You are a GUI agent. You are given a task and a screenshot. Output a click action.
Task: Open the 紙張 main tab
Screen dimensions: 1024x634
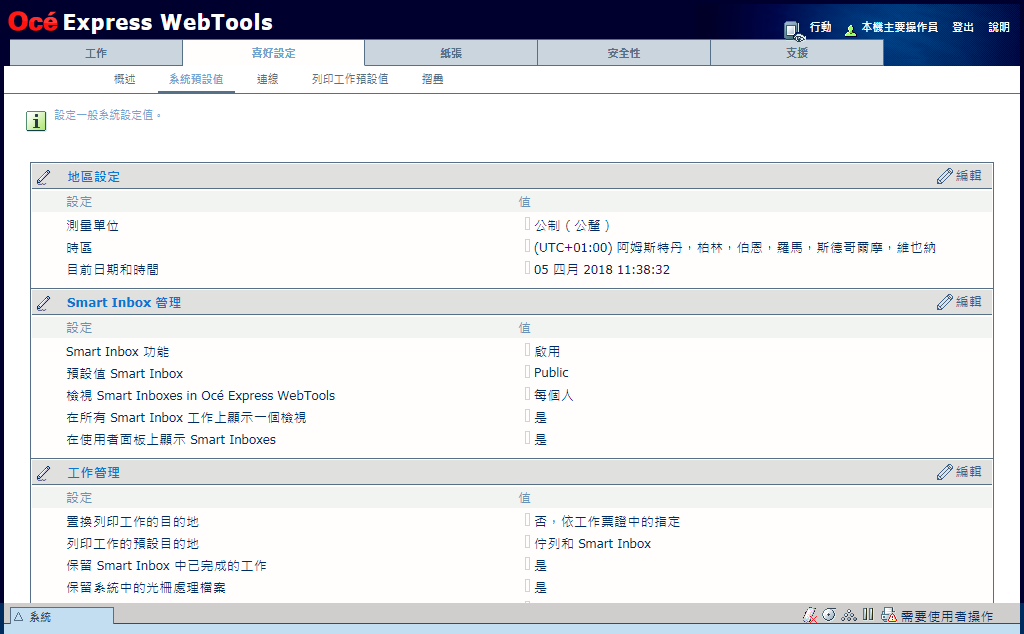point(450,53)
